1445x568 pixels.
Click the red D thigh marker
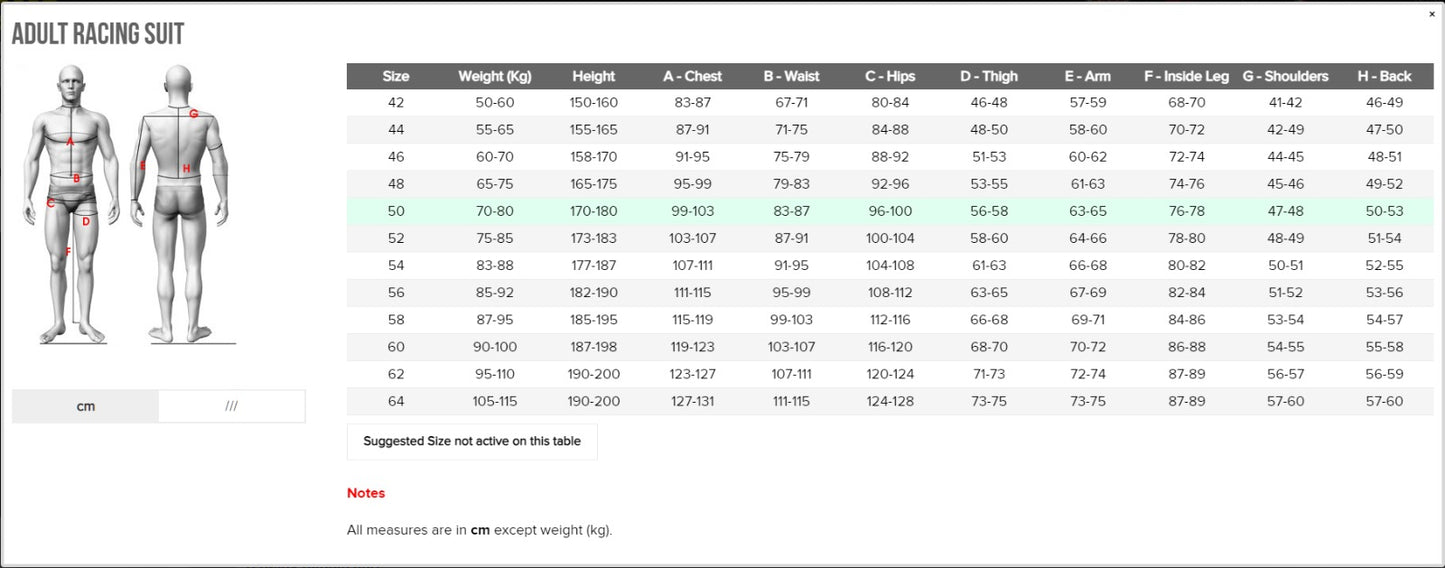(x=86, y=222)
